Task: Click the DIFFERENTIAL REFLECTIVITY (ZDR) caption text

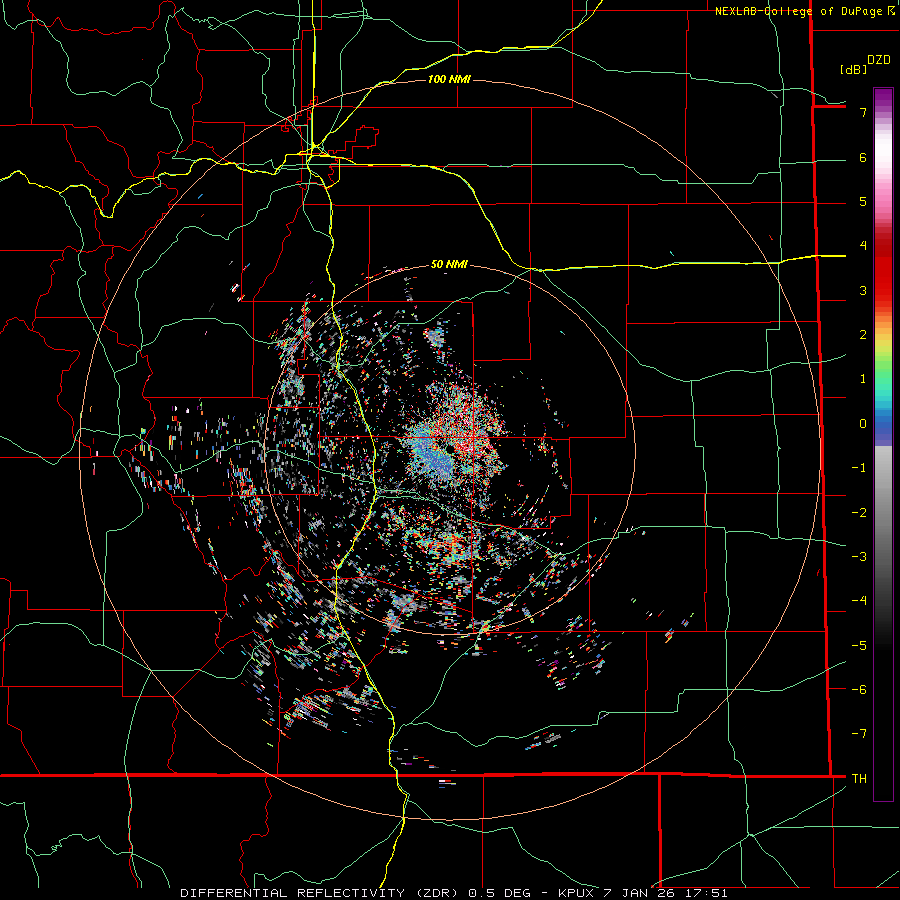Action: coord(320,893)
